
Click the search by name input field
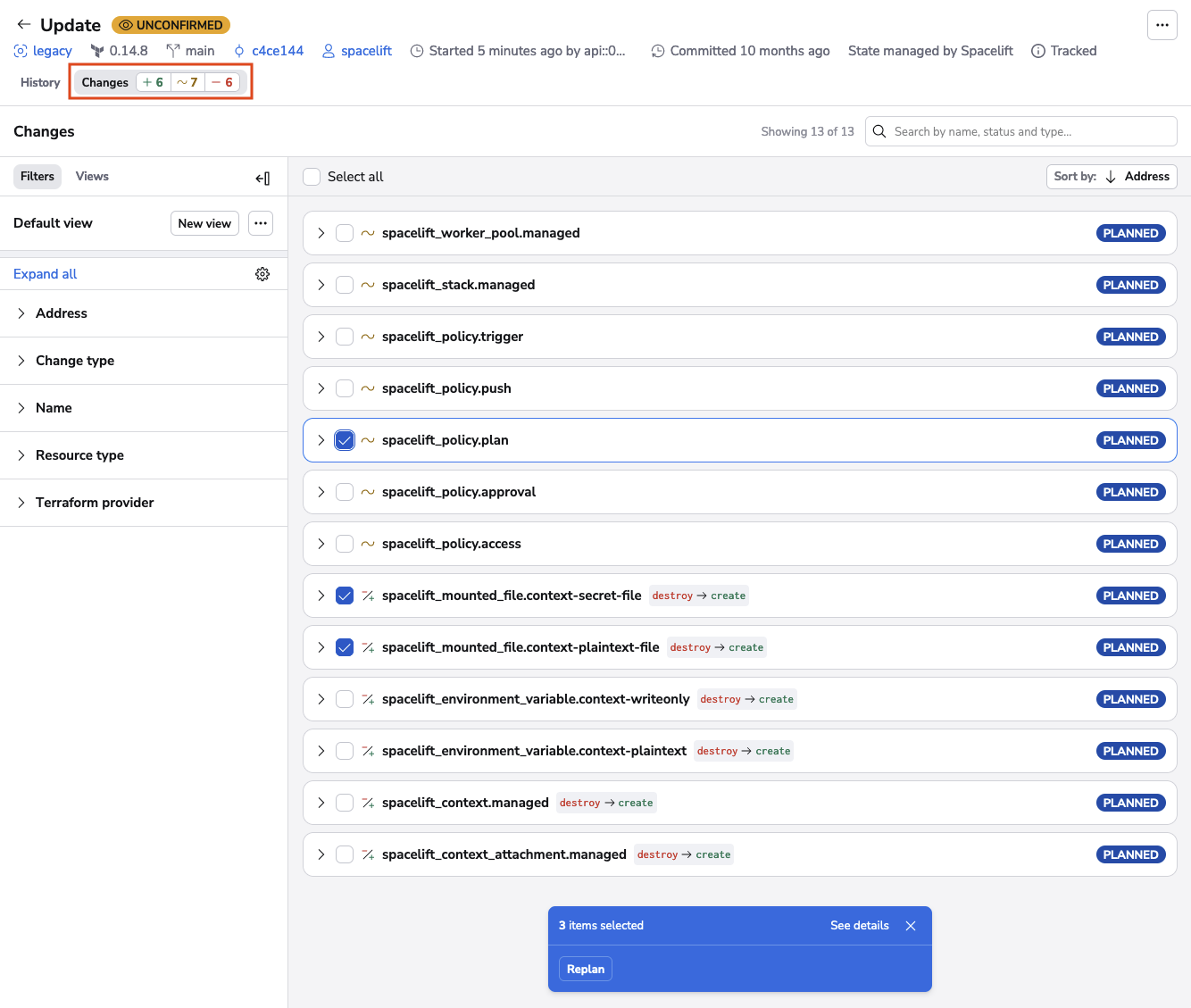click(x=1020, y=131)
